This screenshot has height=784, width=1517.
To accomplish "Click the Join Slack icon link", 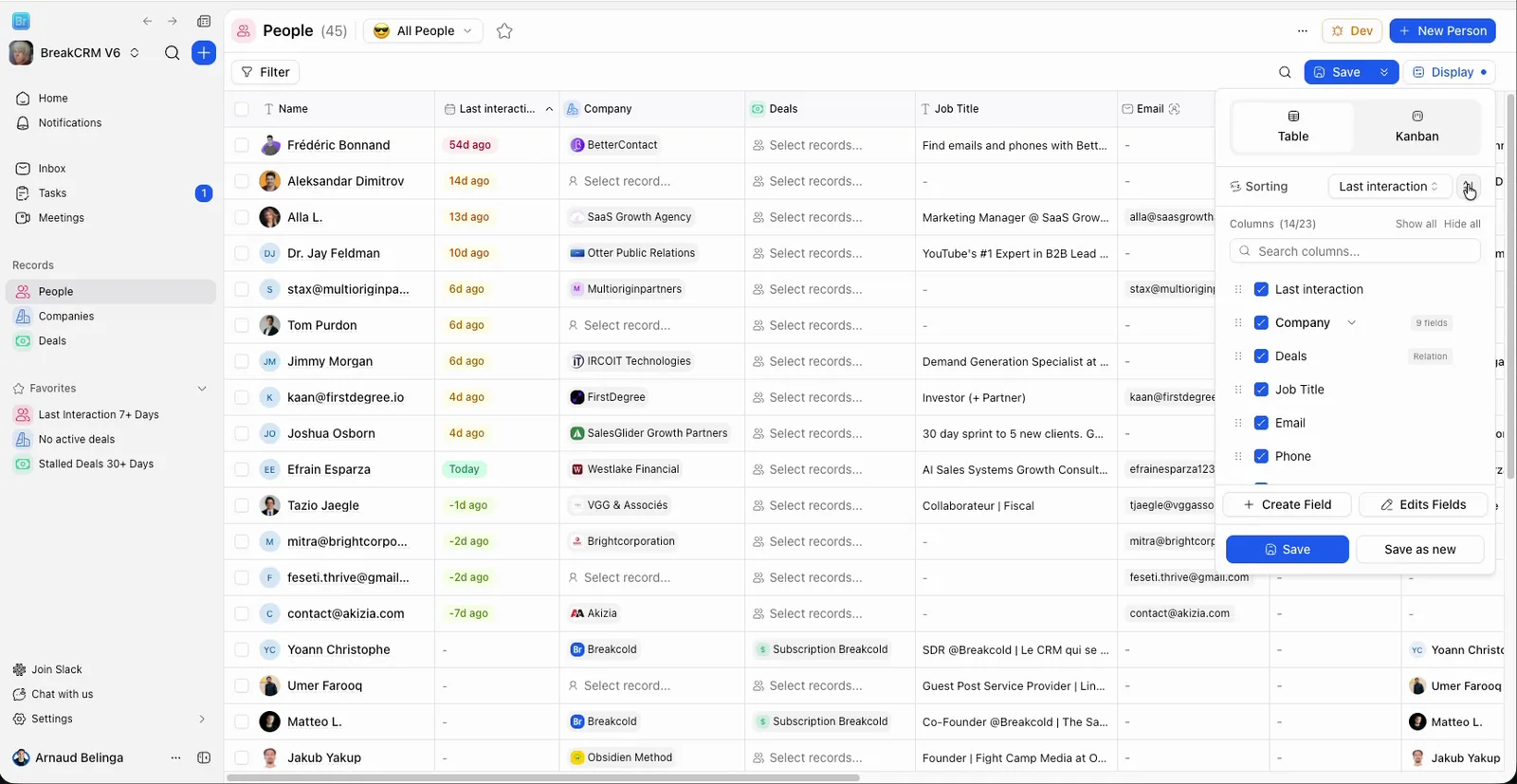I will [19, 669].
